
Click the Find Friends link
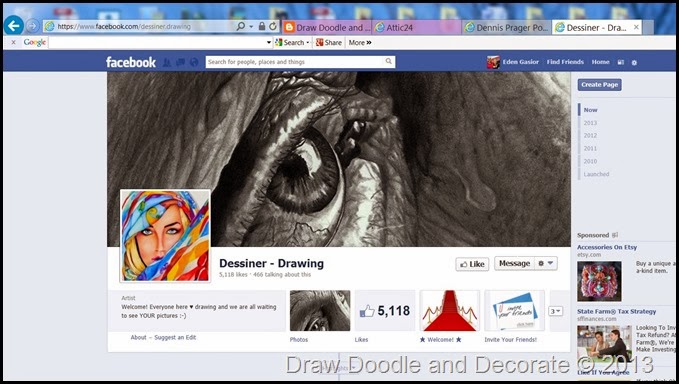pos(565,62)
